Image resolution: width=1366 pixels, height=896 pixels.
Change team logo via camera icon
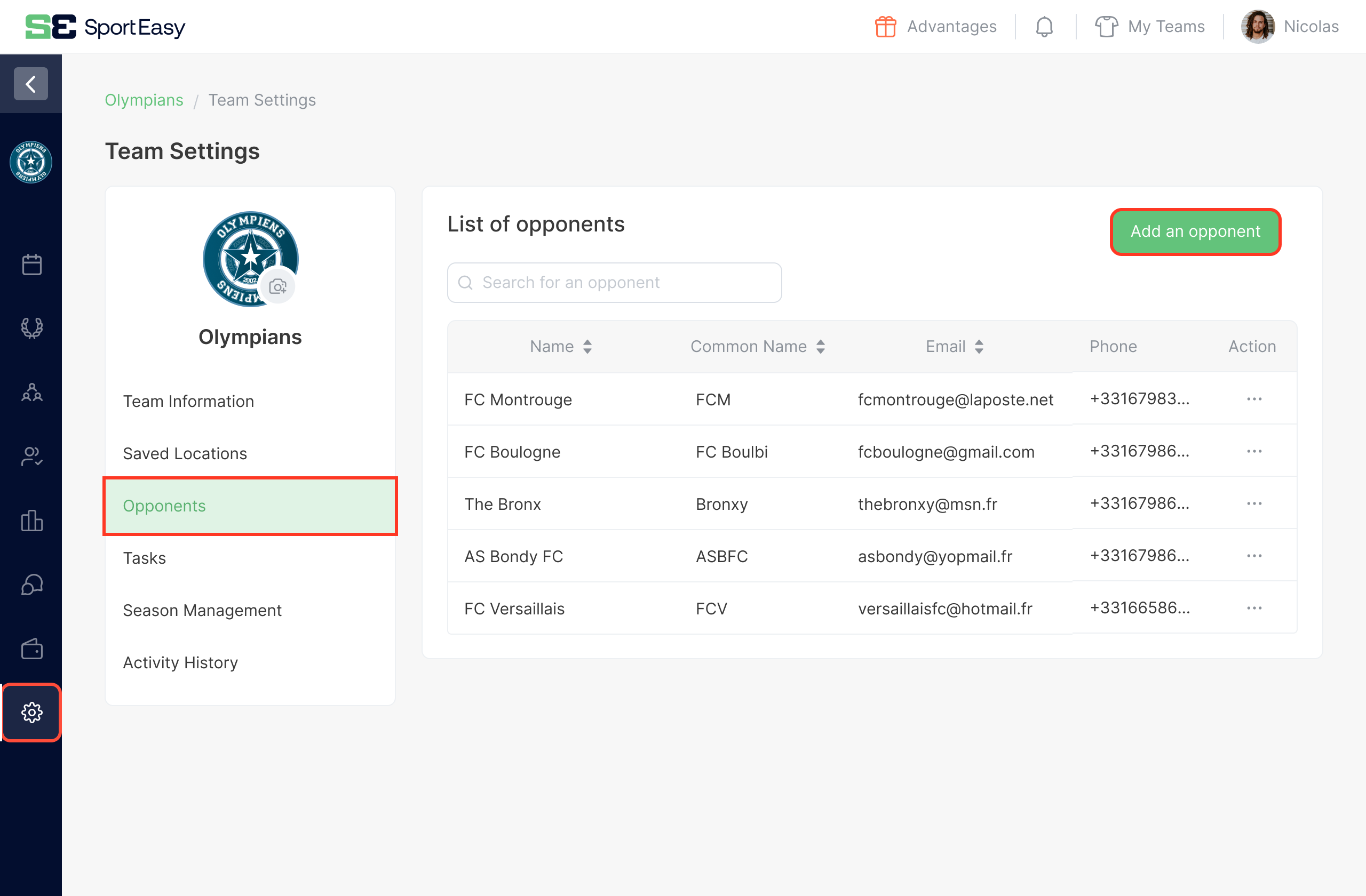point(278,286)
